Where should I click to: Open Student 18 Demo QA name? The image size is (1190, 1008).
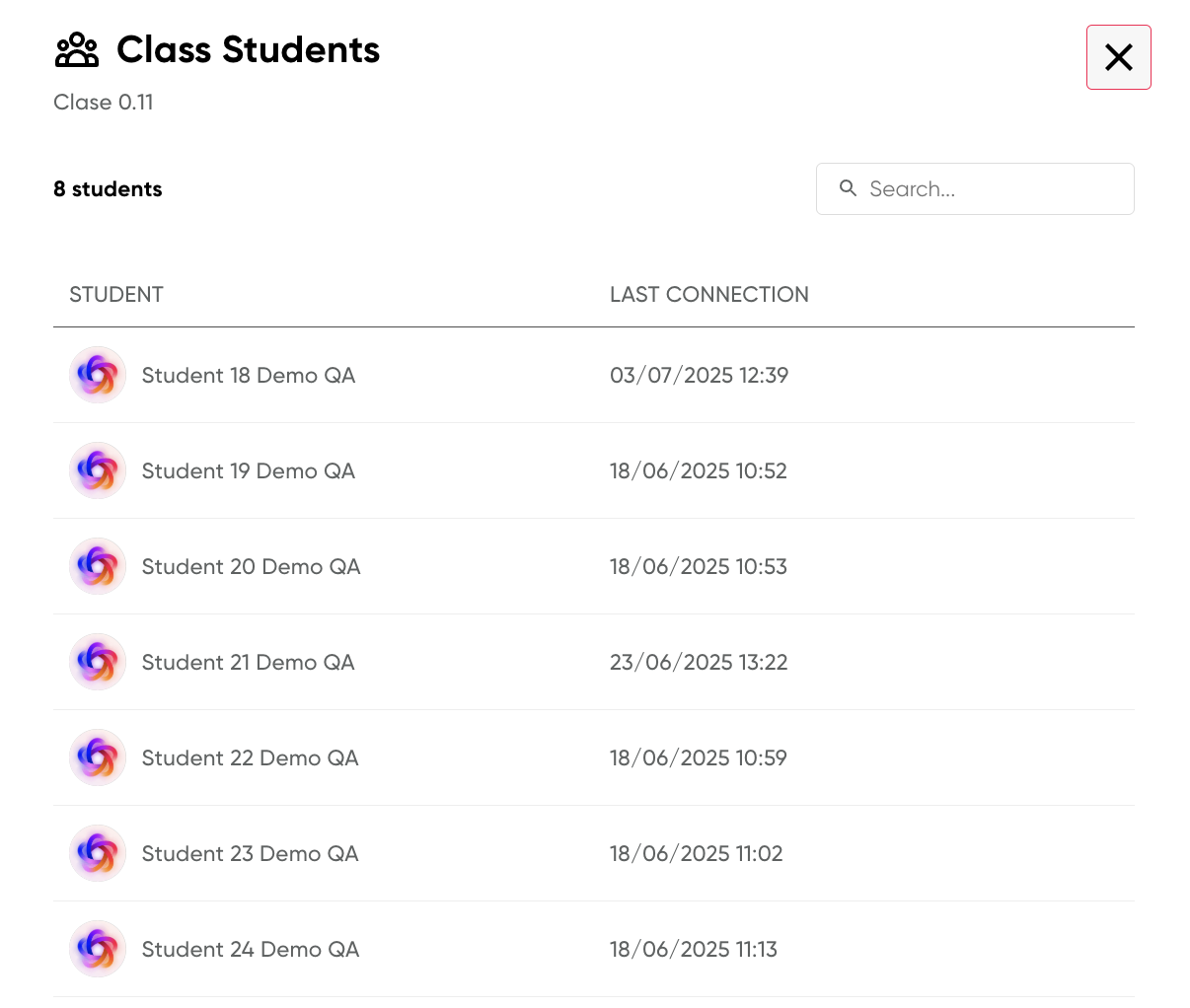(248, 376)
